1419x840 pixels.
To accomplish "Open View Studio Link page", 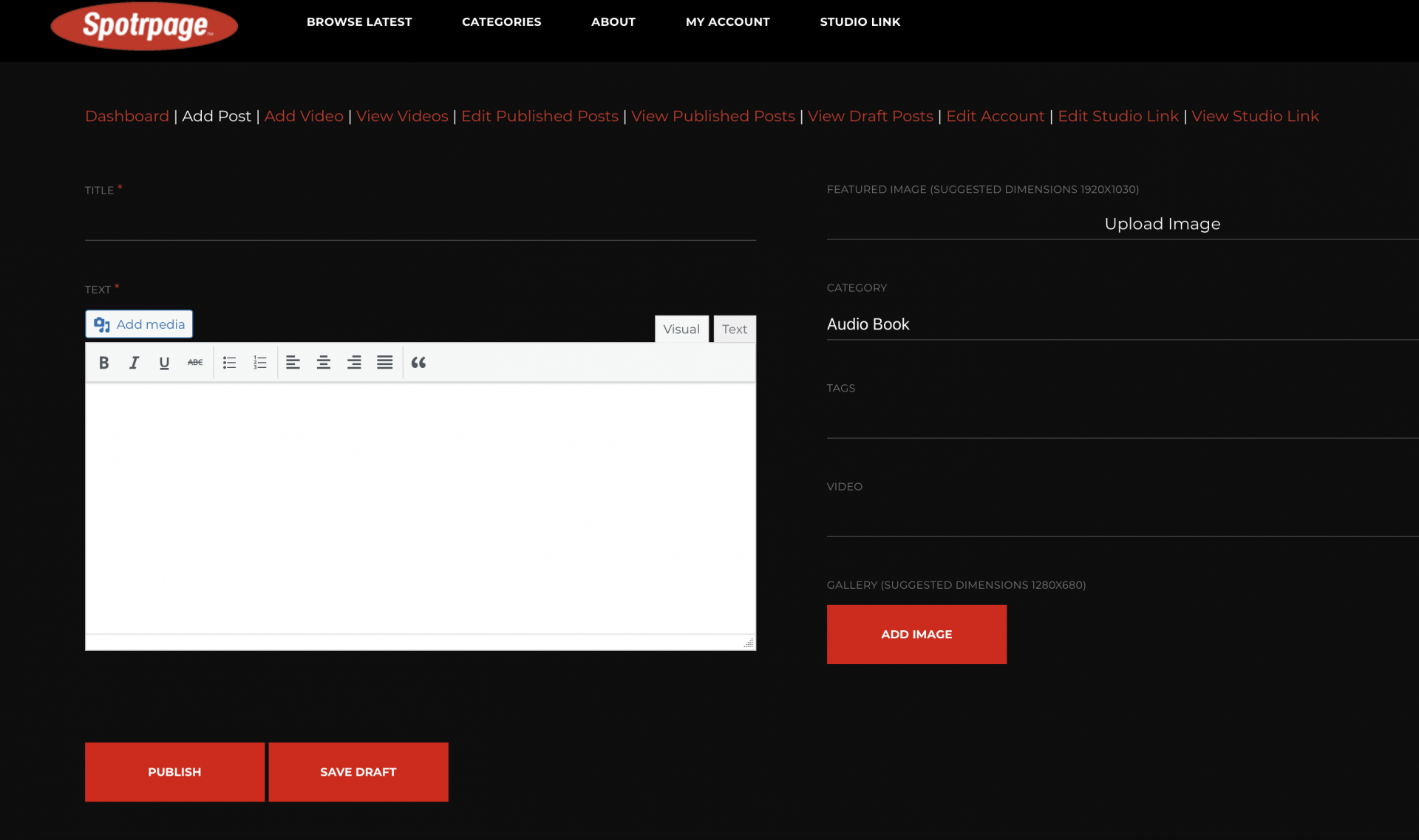I will click(1255, 116).
